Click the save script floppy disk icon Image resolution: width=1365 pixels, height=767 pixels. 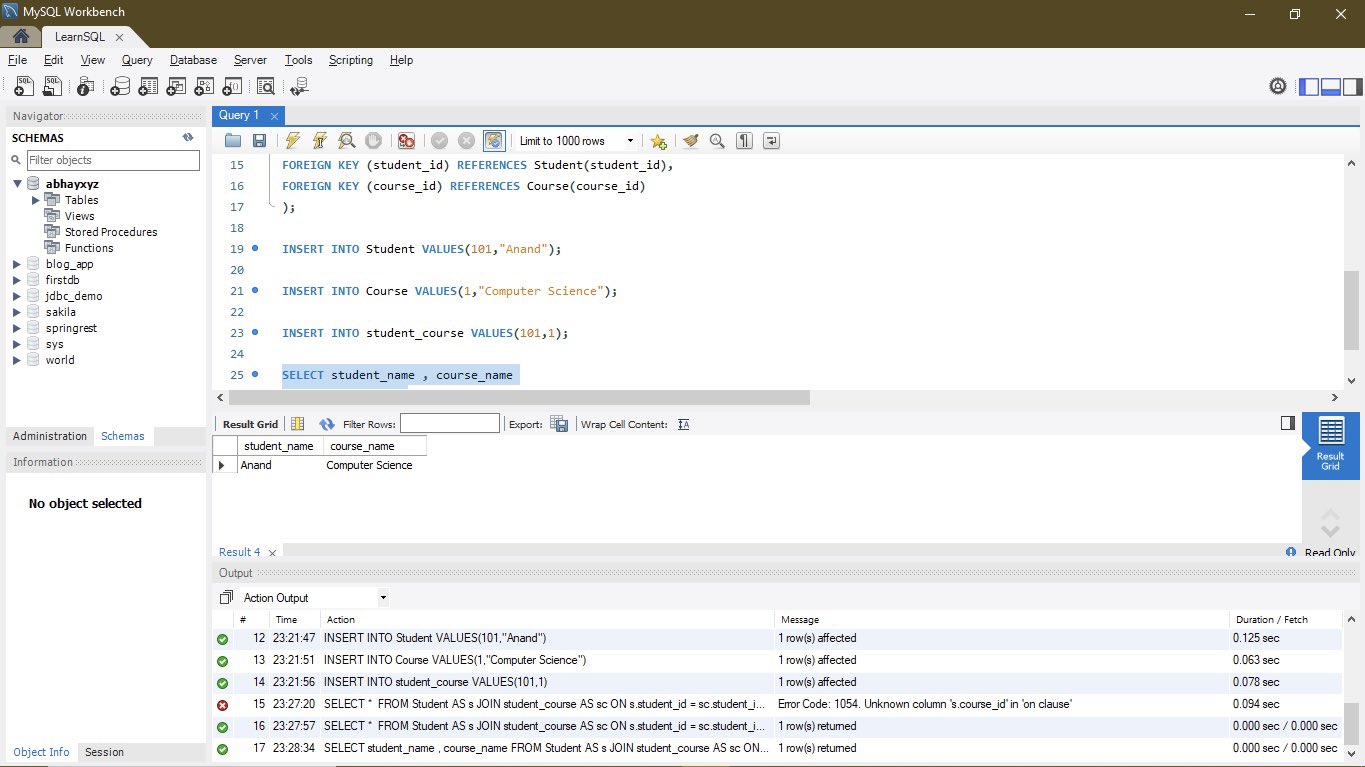click(x=259, y=141)
